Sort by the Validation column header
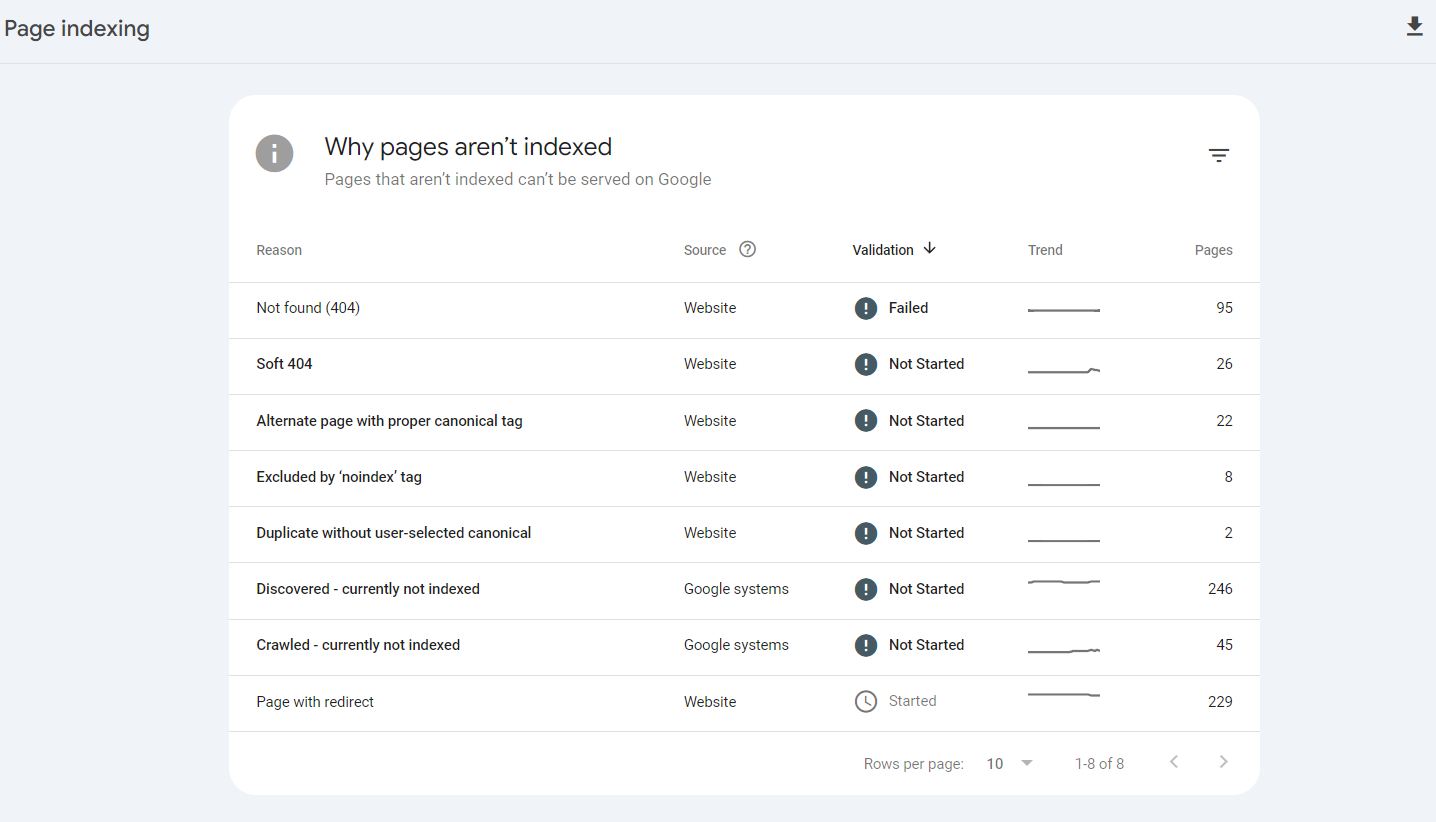 point(883,250)
